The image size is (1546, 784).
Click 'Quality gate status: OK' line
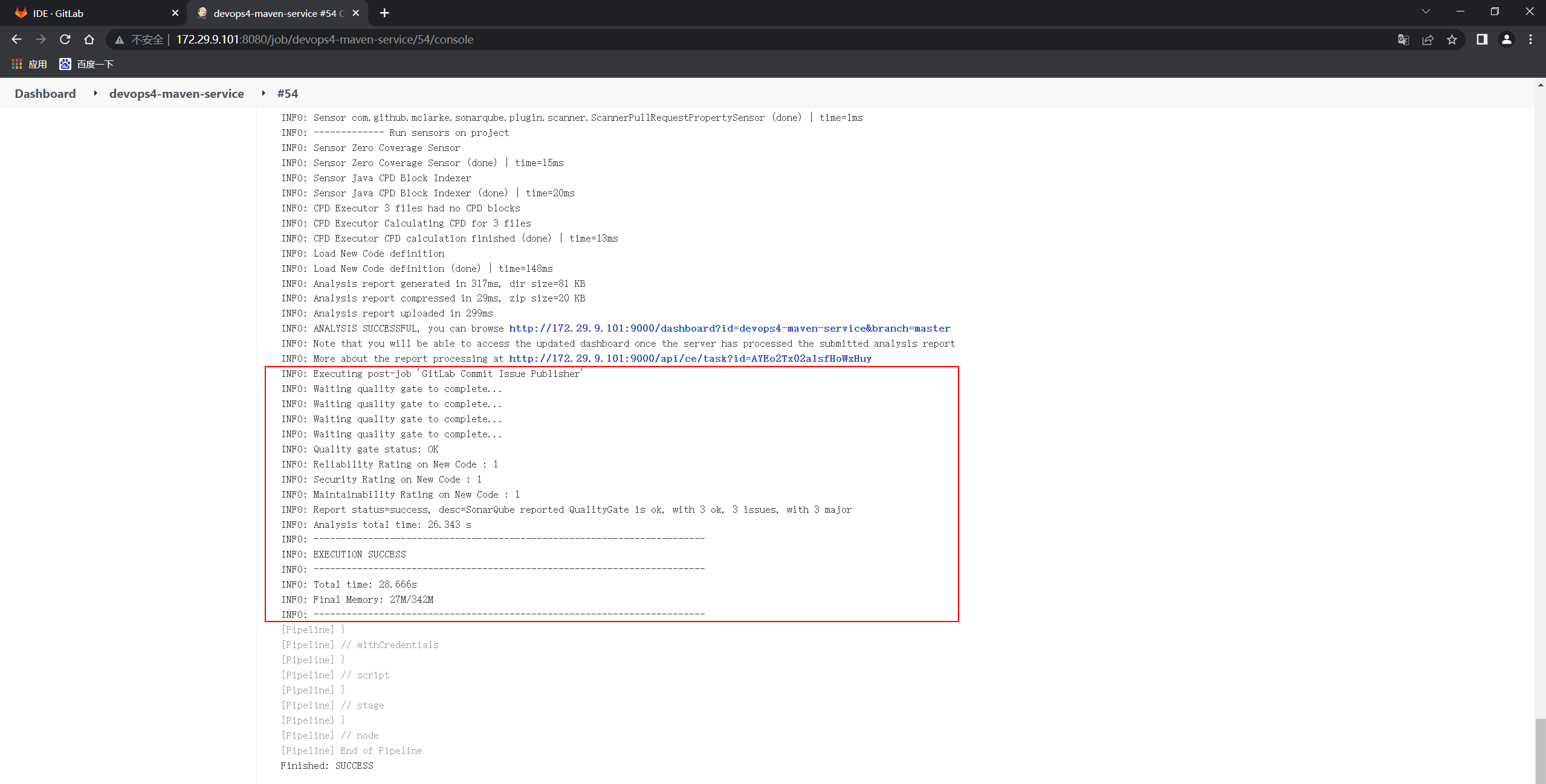click(360, 449)
